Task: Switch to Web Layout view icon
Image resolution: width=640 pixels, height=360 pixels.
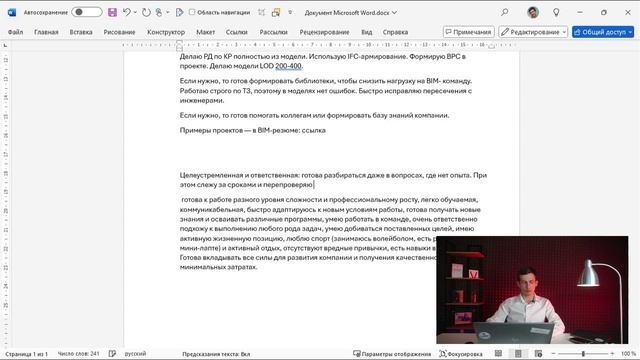Action: click(538, 353)
